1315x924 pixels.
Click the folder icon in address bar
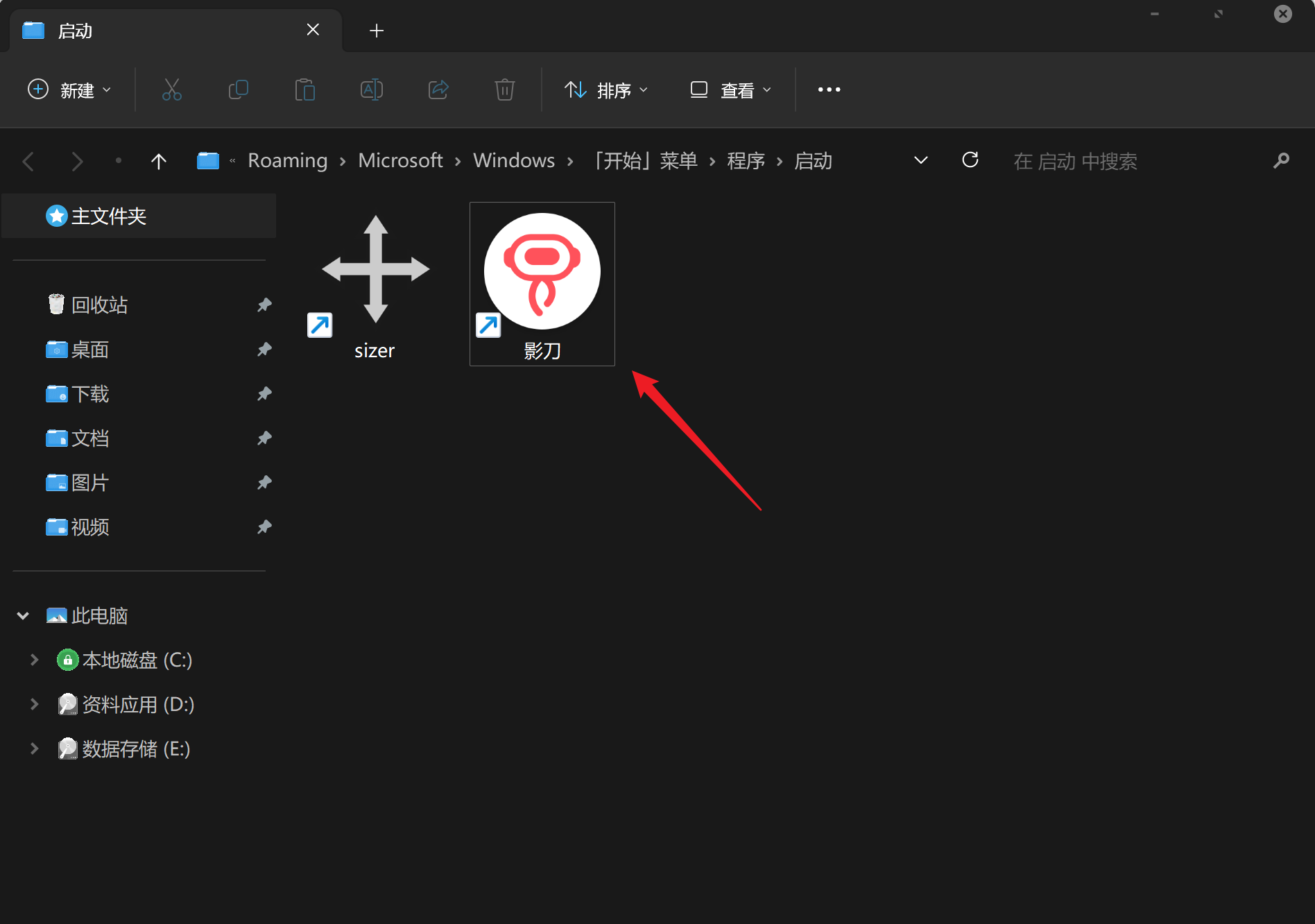click(208, 161)
